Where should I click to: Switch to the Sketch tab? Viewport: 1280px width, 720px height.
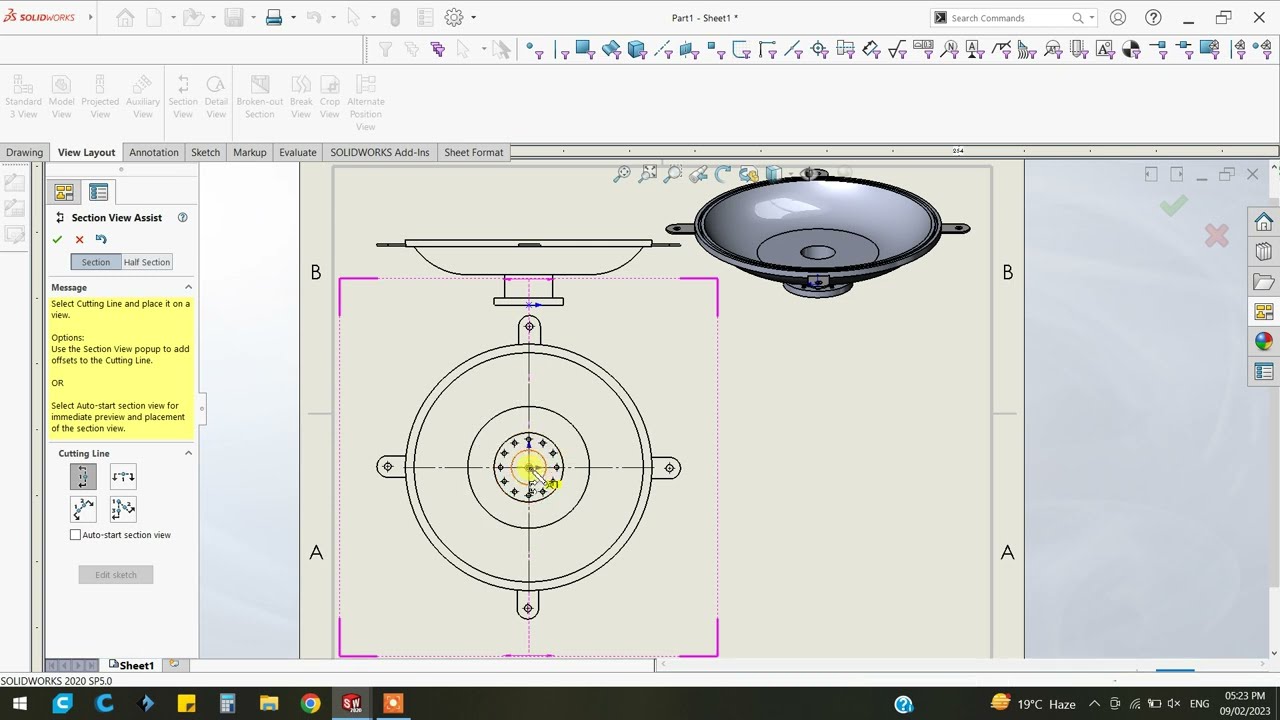pyautogui.click(x=205, y=152)
